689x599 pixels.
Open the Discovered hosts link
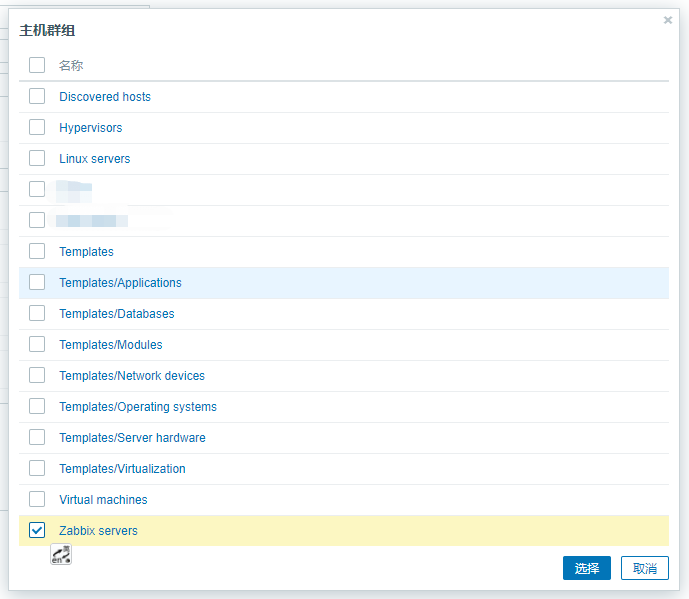(105, 97)
